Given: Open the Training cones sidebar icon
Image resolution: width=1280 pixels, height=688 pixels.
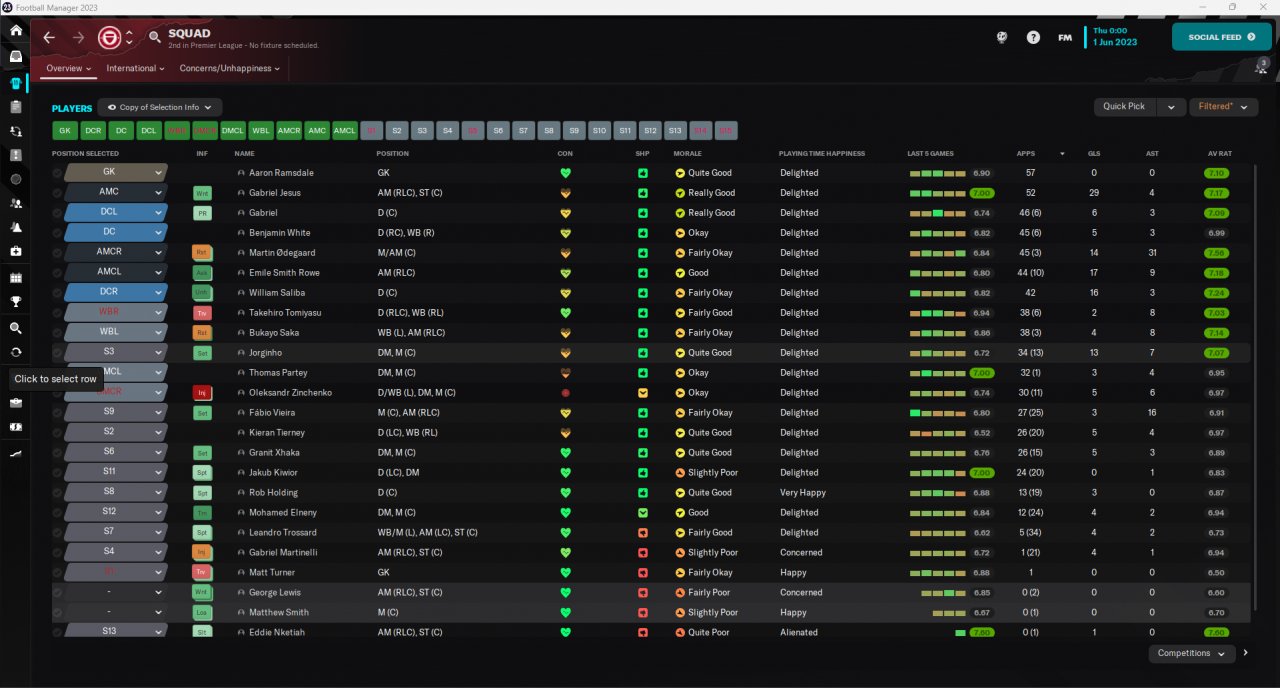Looking at the screenshot, I should point(16,227).
